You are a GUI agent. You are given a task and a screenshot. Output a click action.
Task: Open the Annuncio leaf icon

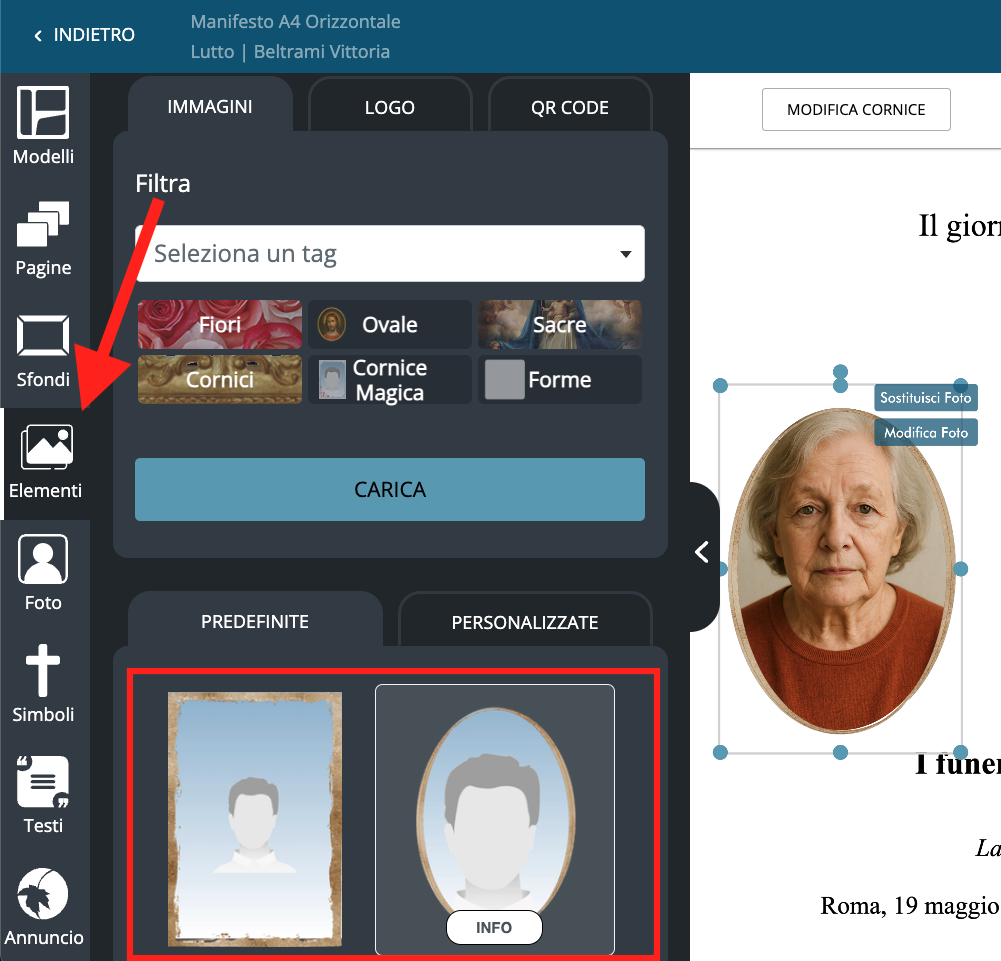[43, 908]
